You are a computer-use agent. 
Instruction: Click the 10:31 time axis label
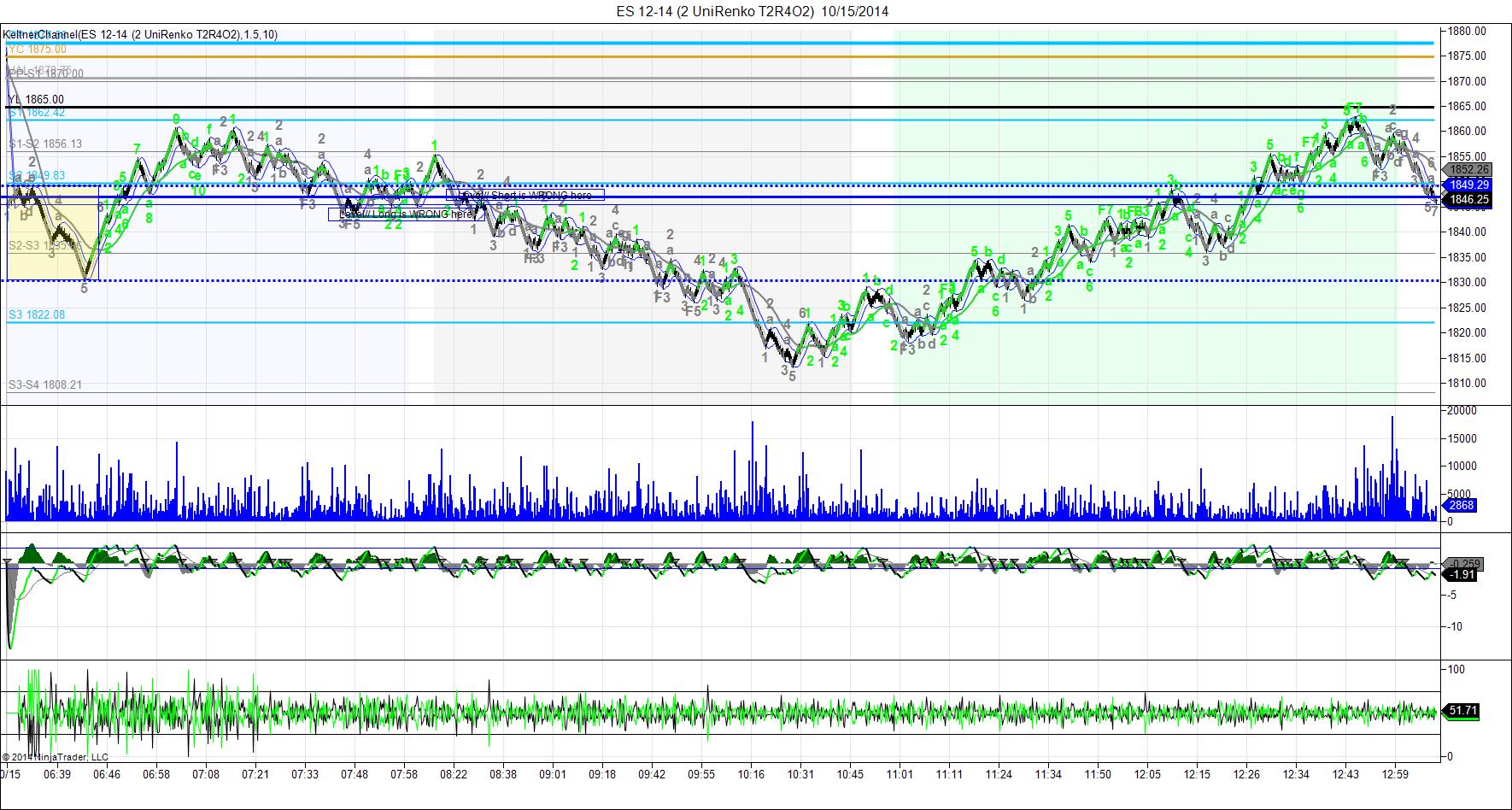pos(800,775)
